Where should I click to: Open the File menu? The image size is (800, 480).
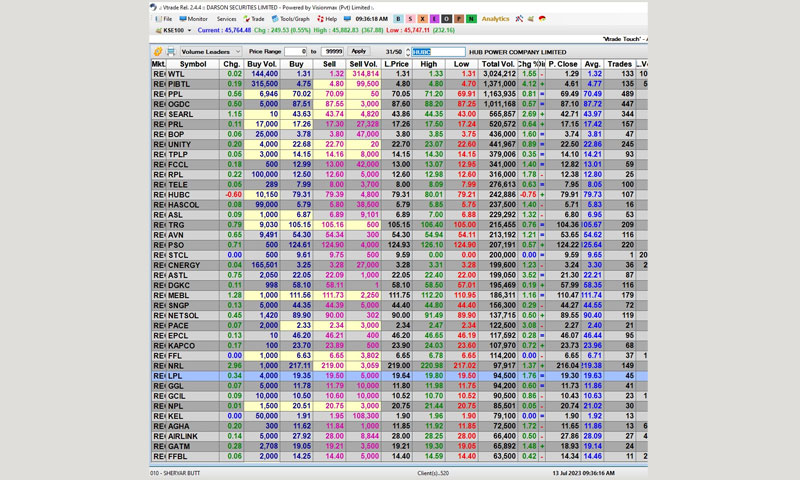click(163, 19)
